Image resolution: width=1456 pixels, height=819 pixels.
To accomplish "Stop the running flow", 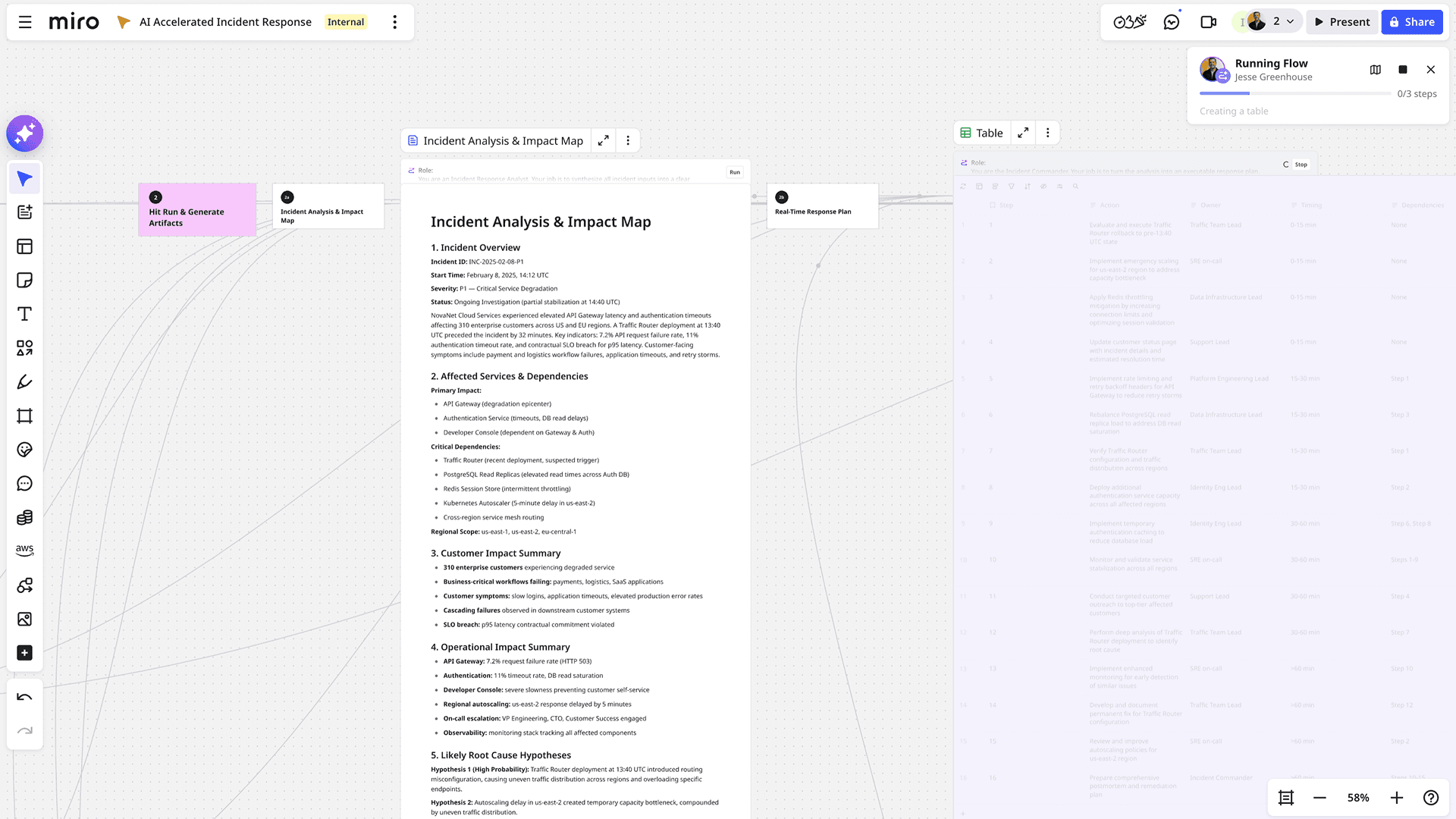I will tap(1403, 70).
